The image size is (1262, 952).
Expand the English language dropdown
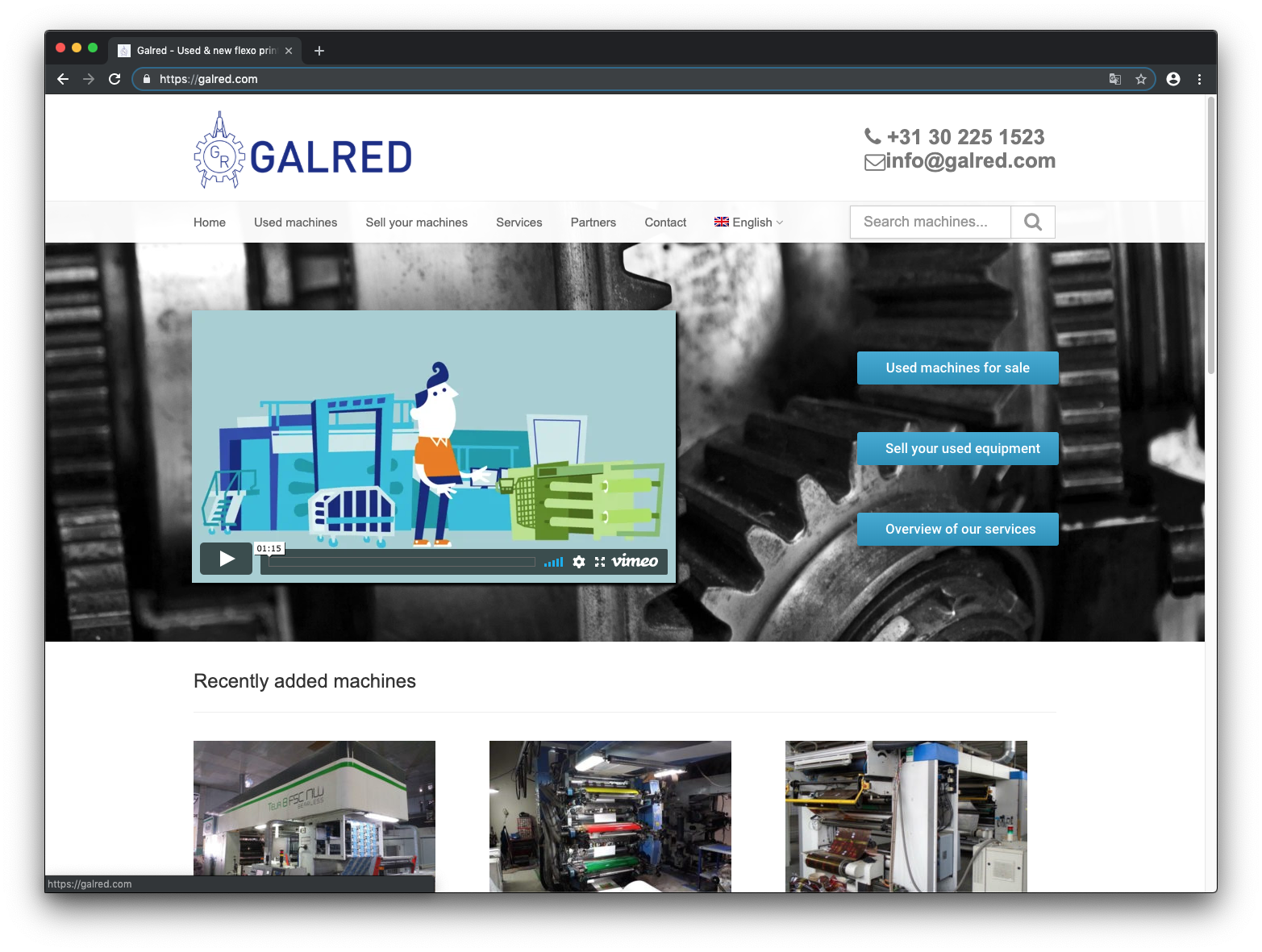coord(748,222)
